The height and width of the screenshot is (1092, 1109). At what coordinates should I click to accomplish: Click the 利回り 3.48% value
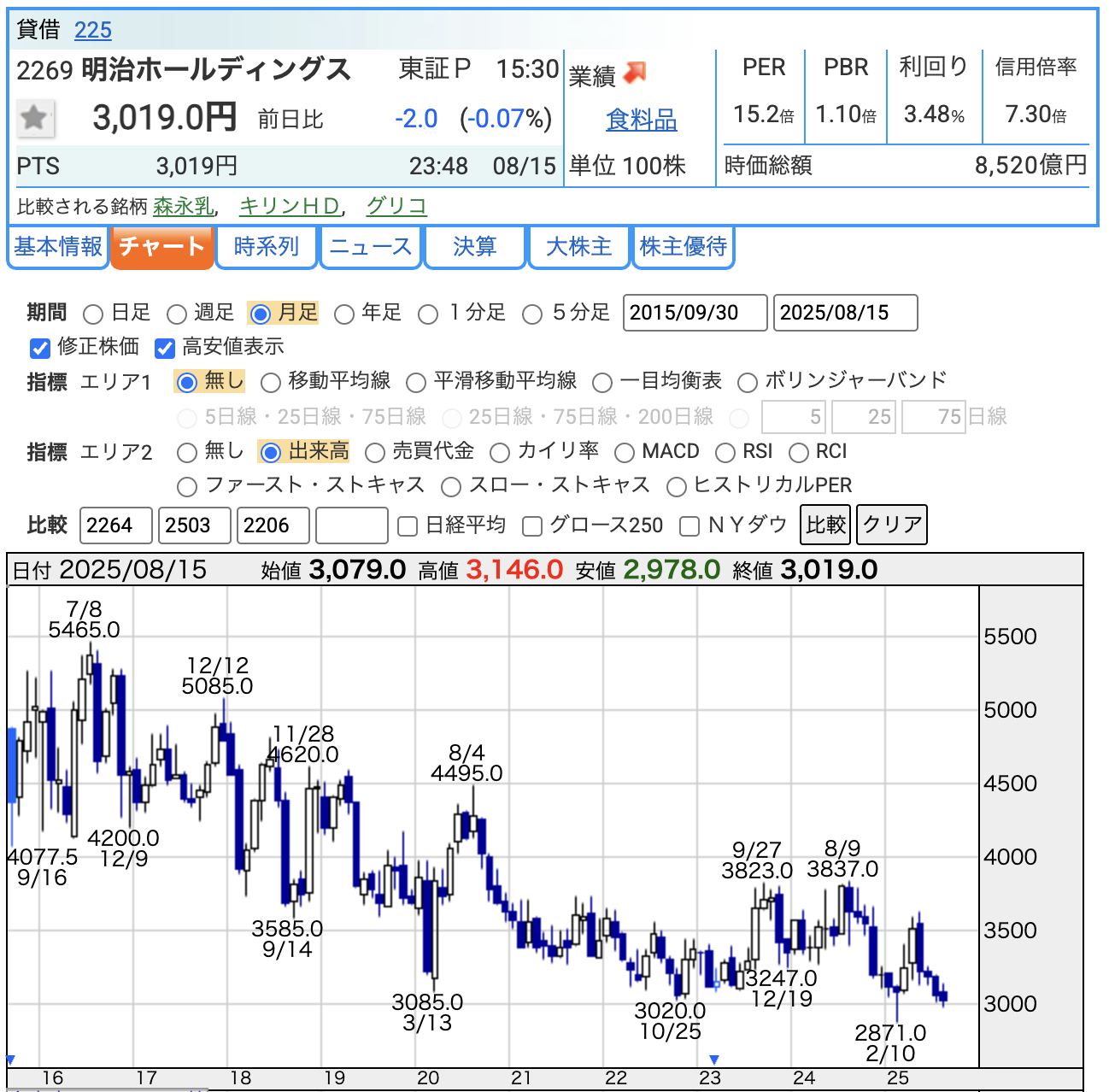point(935,114)
